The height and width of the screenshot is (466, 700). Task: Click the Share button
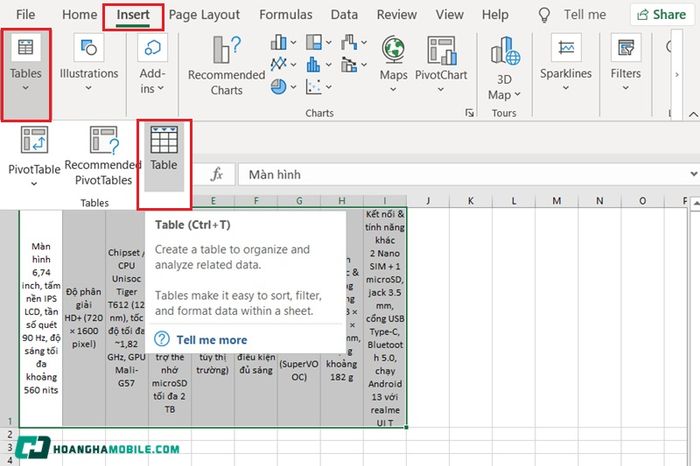662,15
